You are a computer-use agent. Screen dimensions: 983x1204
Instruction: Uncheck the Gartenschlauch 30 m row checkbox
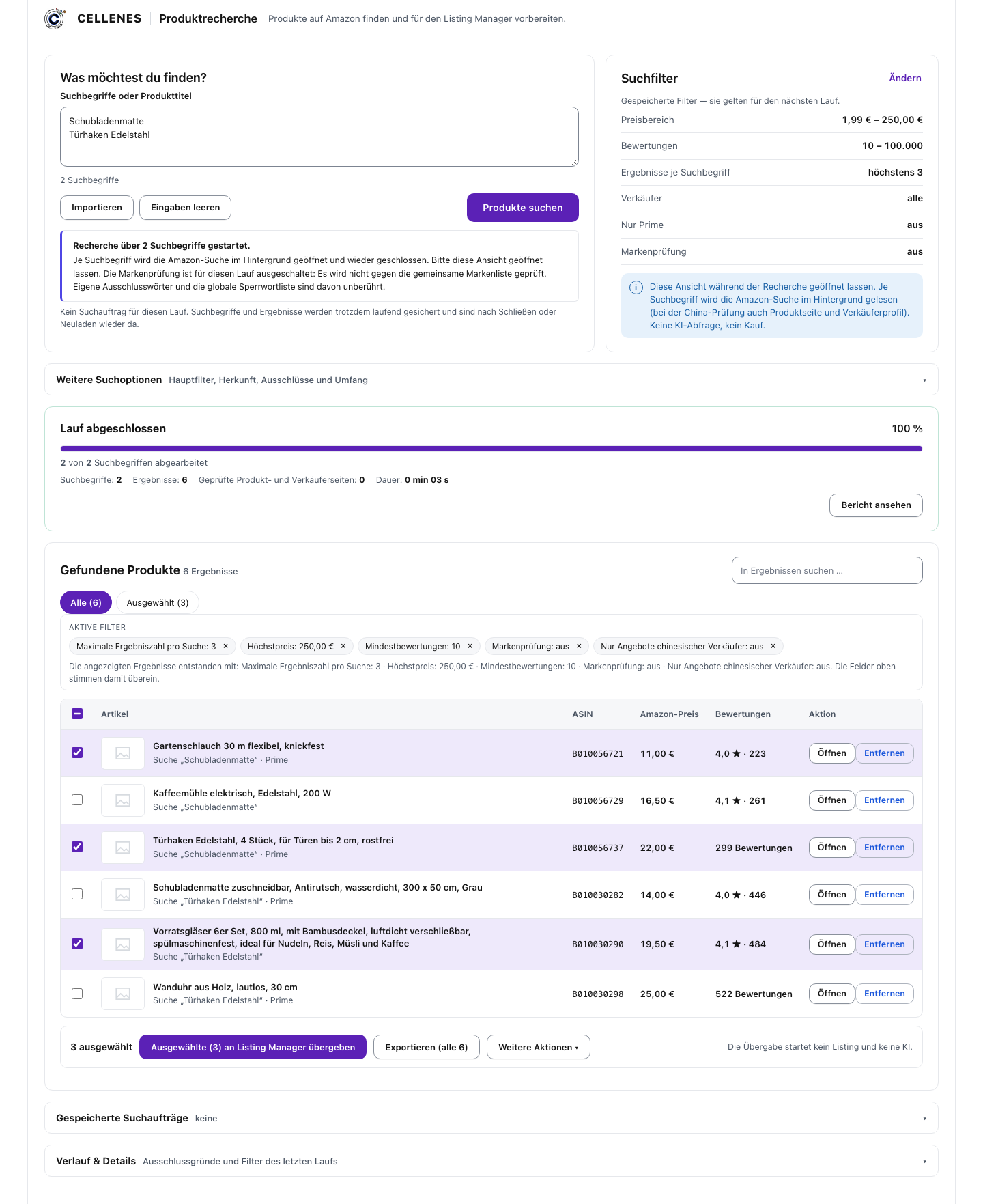click(x=77, y=753)
